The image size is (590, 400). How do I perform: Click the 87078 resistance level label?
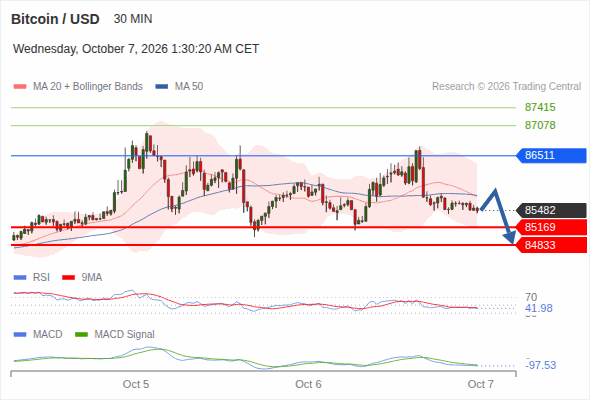click(540, 125)
